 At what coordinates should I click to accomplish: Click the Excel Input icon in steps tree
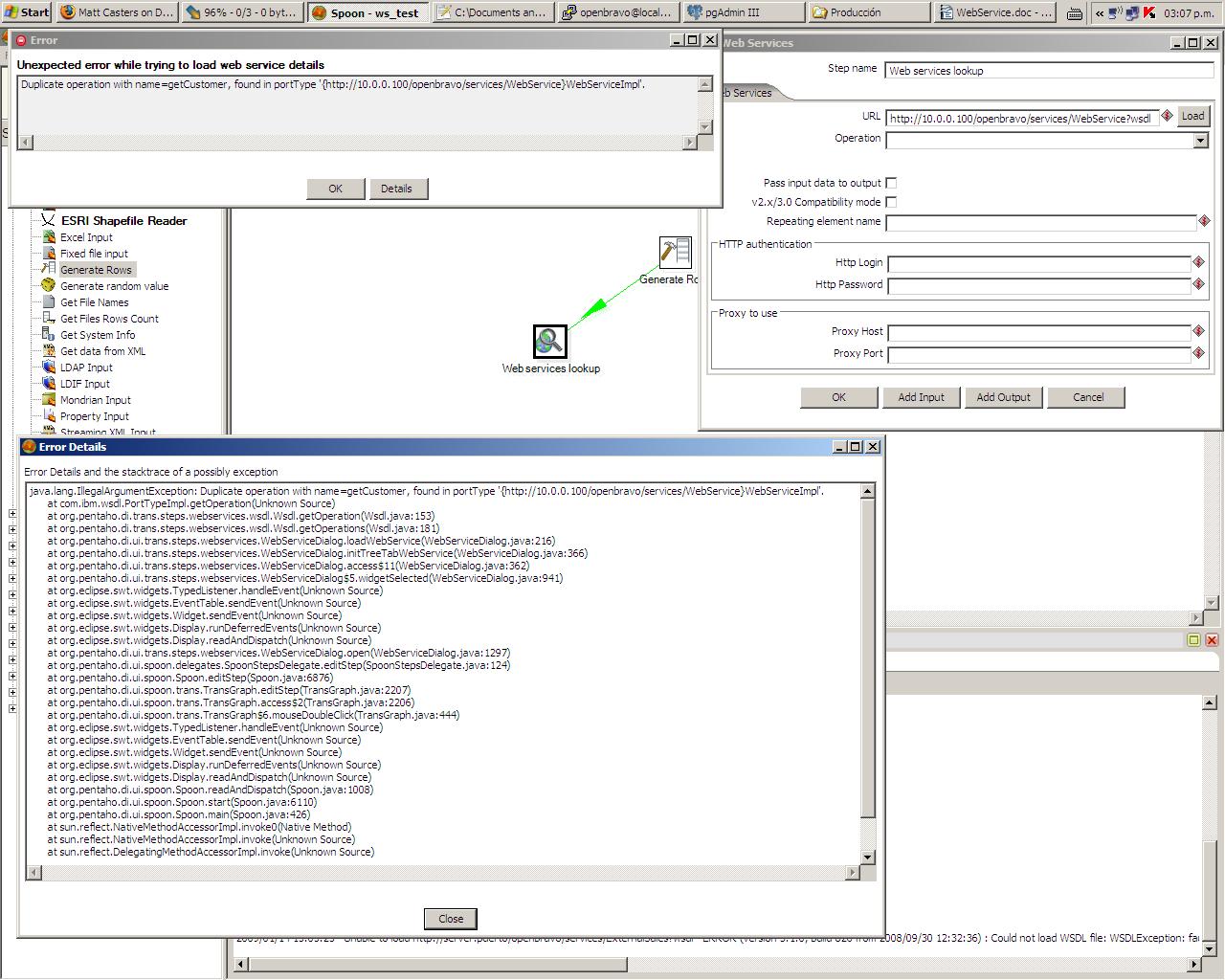pos(48,237)
